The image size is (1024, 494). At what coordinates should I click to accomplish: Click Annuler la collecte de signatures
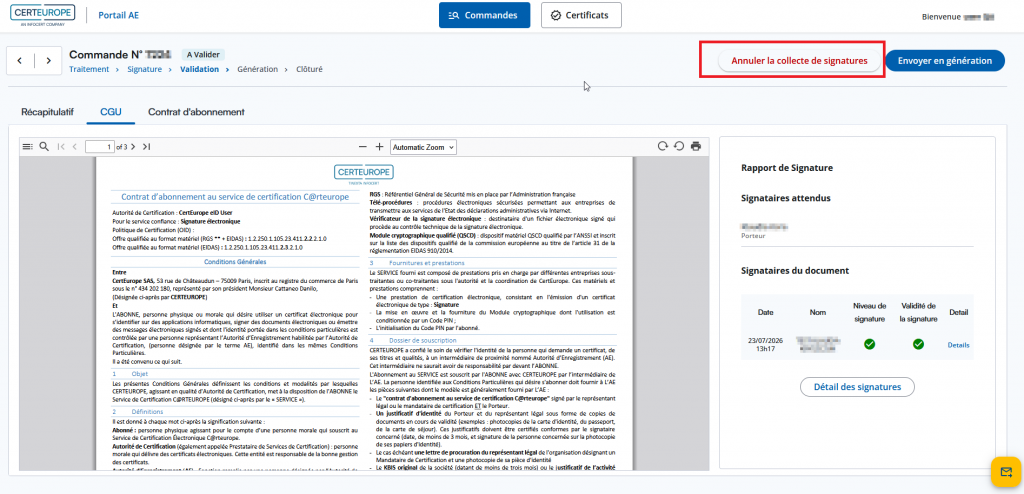pyautogui.click(x=799, y=60)
